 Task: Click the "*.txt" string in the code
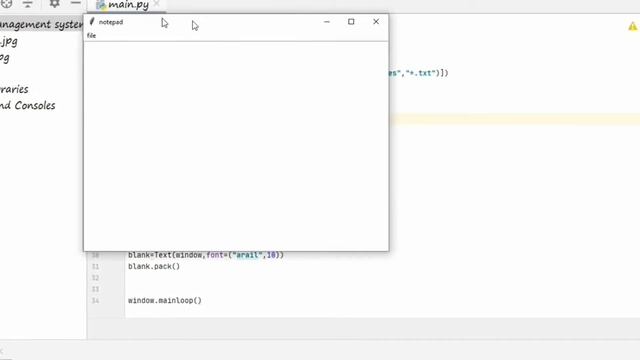coord(422,73)
